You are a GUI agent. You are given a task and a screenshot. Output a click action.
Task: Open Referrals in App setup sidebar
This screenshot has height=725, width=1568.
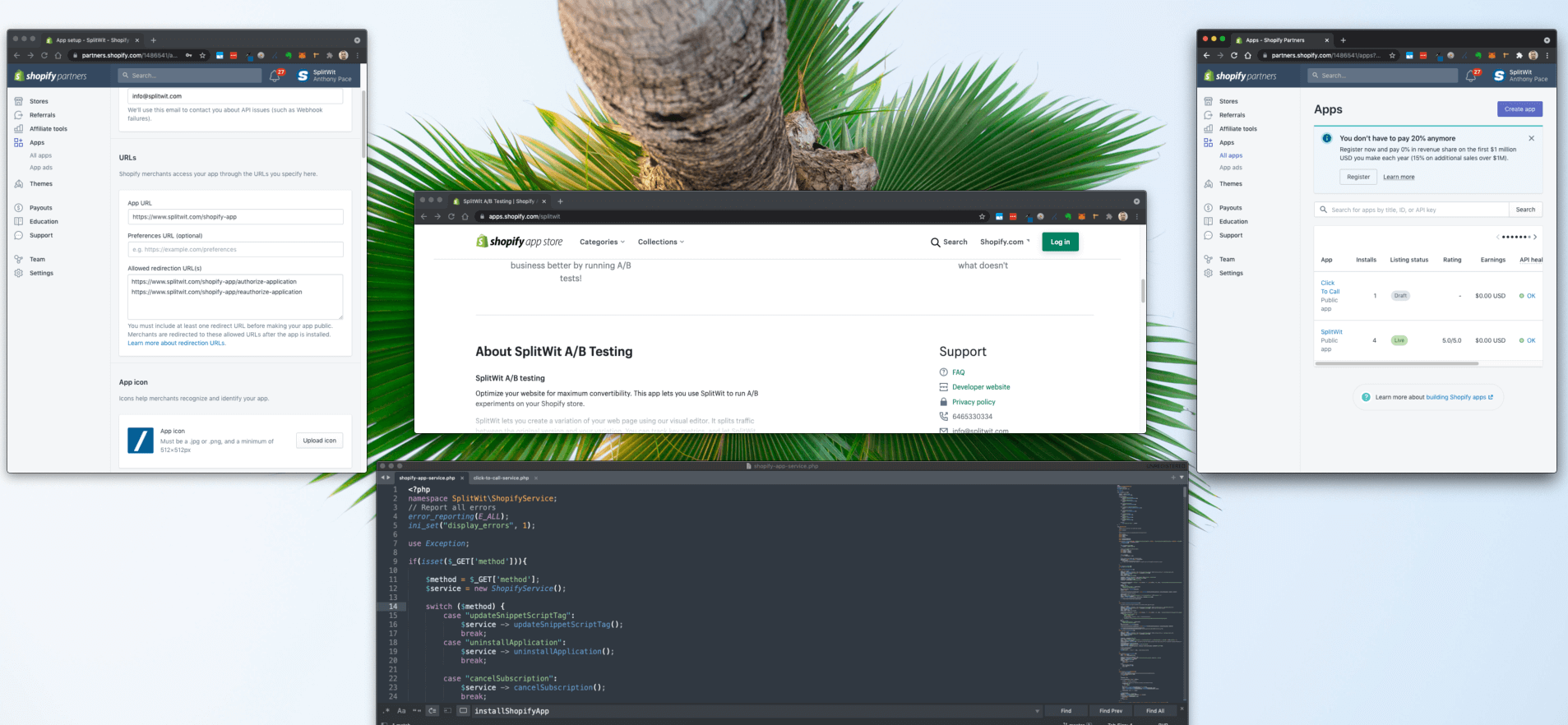coord(43,115)
